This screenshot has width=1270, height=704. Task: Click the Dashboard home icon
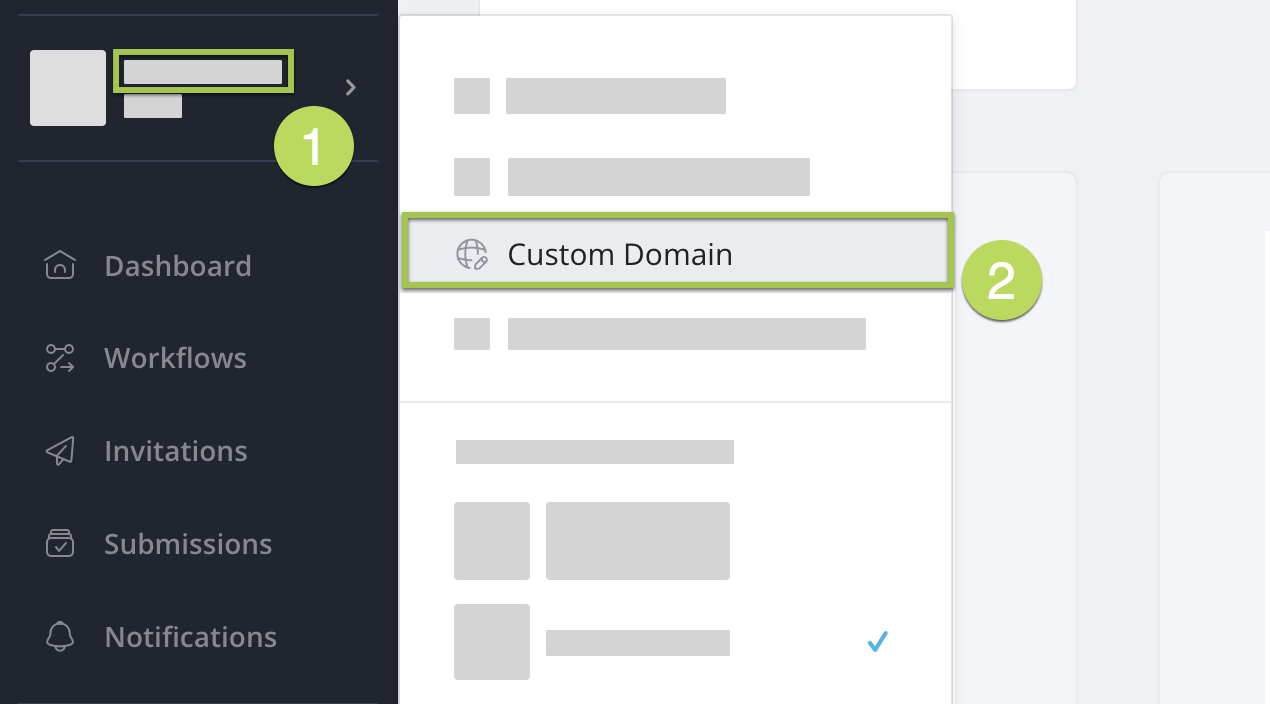60,266
